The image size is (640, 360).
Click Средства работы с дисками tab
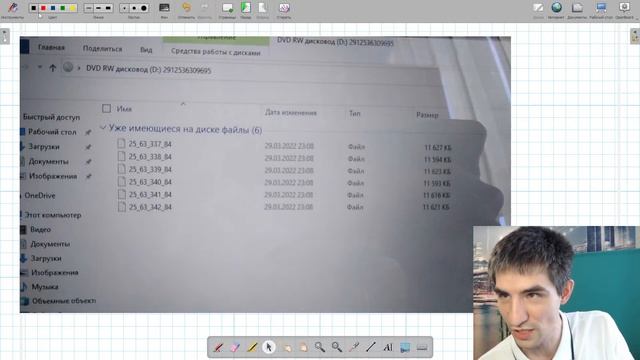pyautogui.click(x=216, y=52)
